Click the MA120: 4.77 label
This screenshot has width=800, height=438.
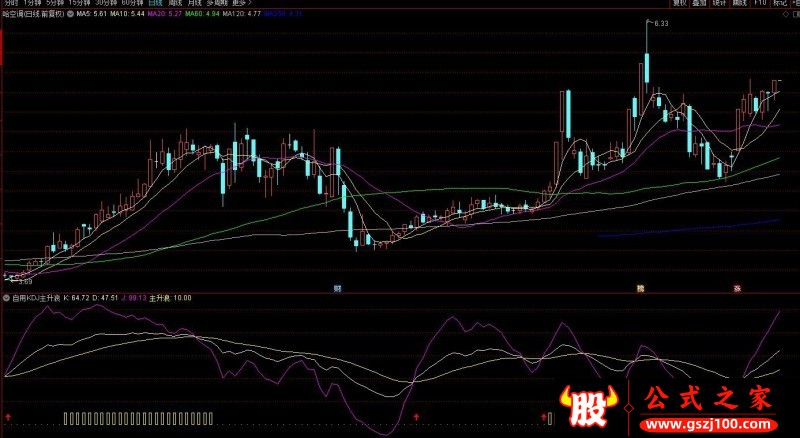[x=242, y=14]
